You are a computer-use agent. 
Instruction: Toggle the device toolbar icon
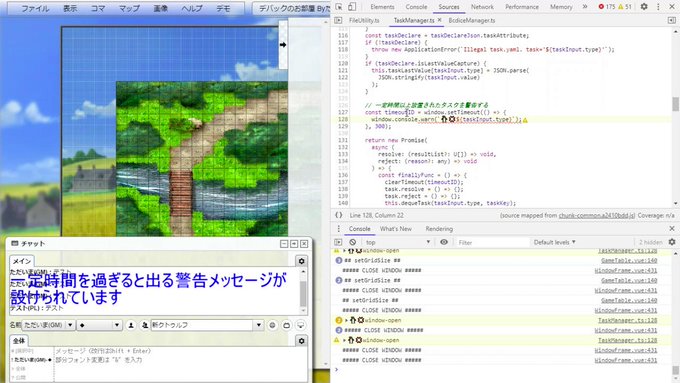click(352, 7)
